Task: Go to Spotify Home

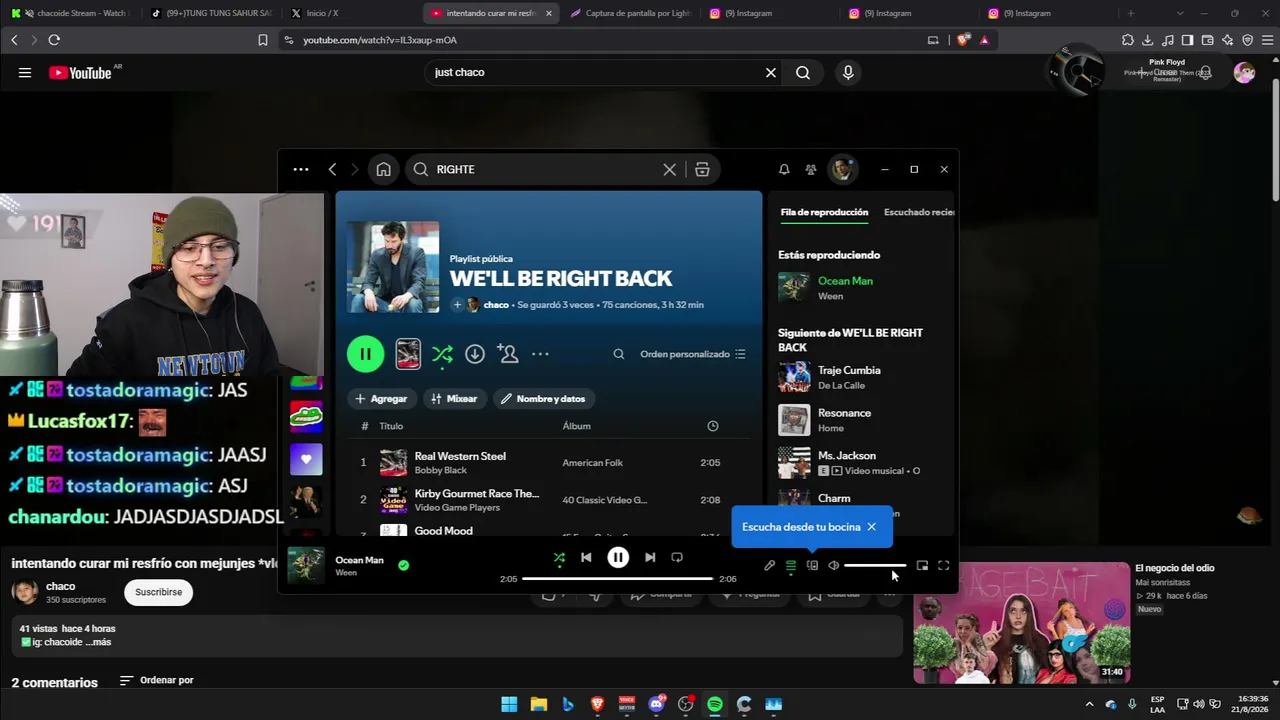Action: [x=383, y=169]
